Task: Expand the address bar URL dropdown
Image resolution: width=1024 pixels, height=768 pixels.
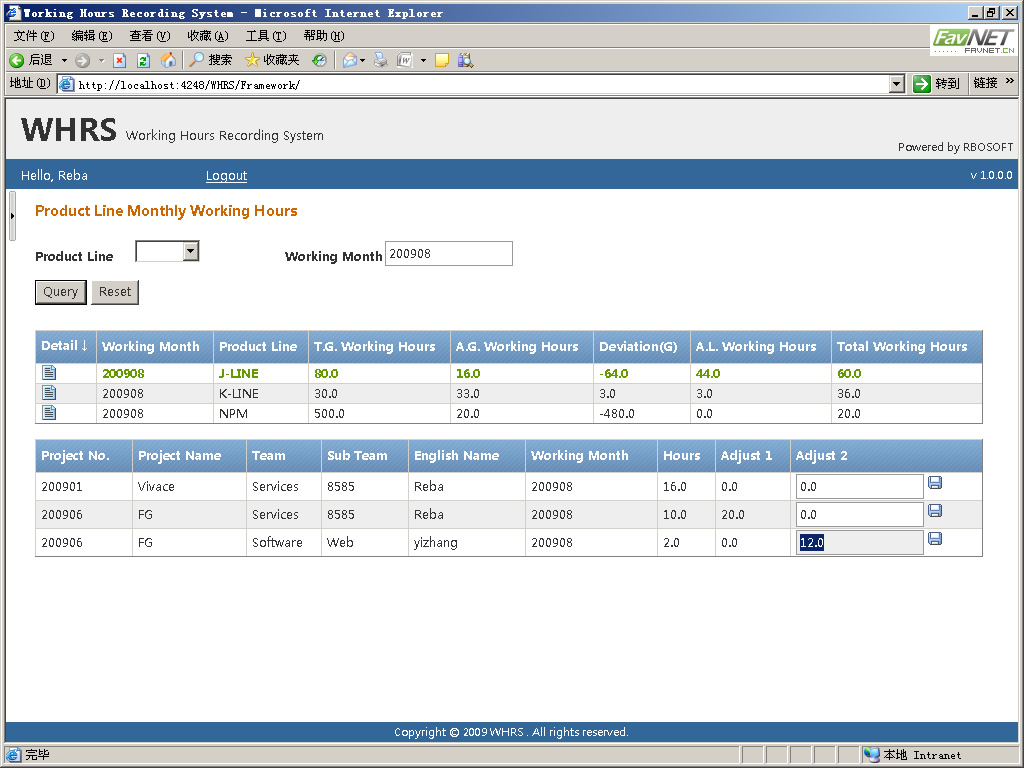Action: [x=897, y=84]
